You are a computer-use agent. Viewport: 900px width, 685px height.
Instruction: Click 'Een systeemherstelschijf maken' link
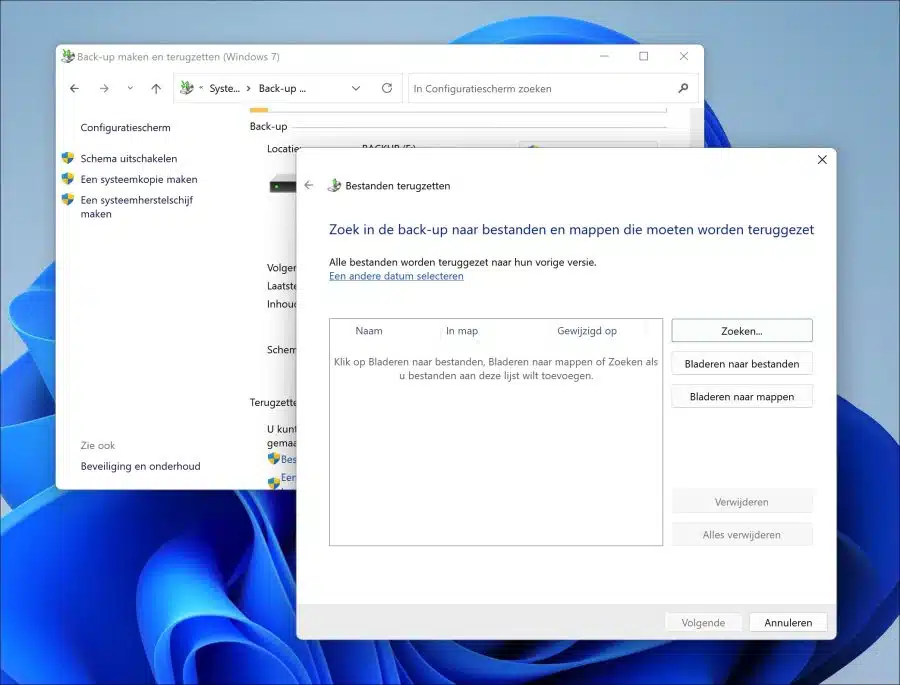(x=137, y=207)
